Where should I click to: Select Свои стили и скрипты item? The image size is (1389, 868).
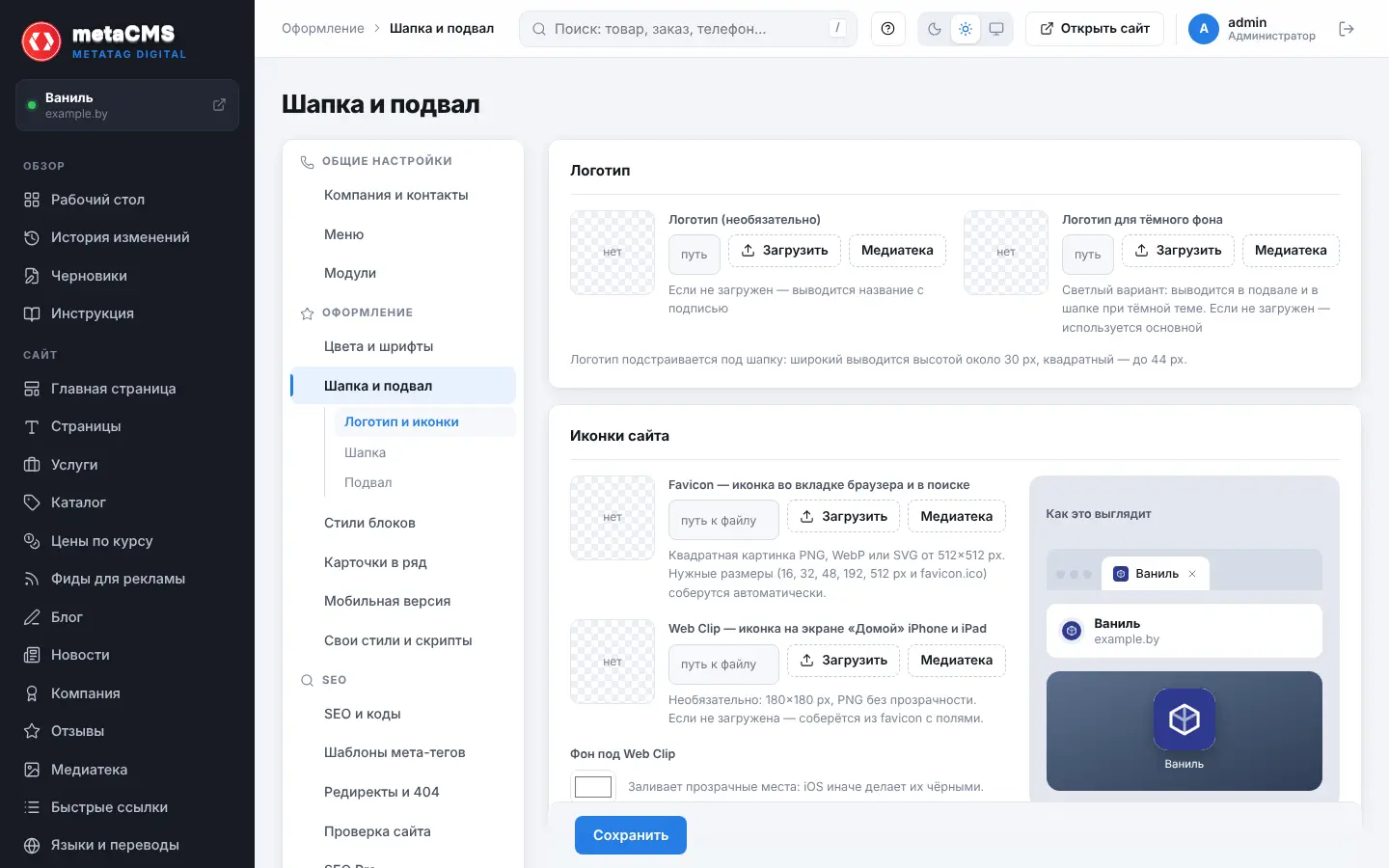(403, 640)
